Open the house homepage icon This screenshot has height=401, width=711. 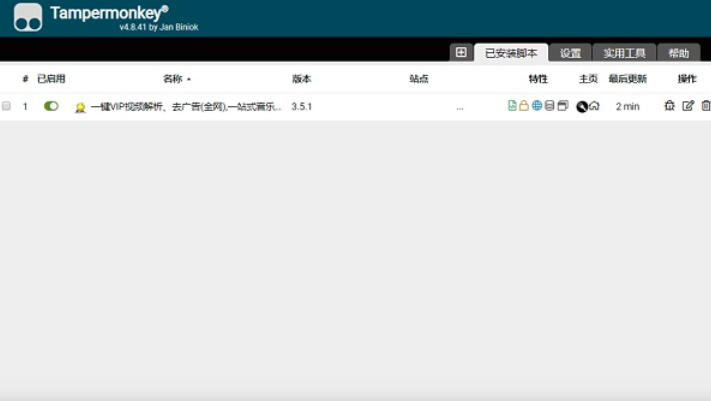(x=594, y=106)
